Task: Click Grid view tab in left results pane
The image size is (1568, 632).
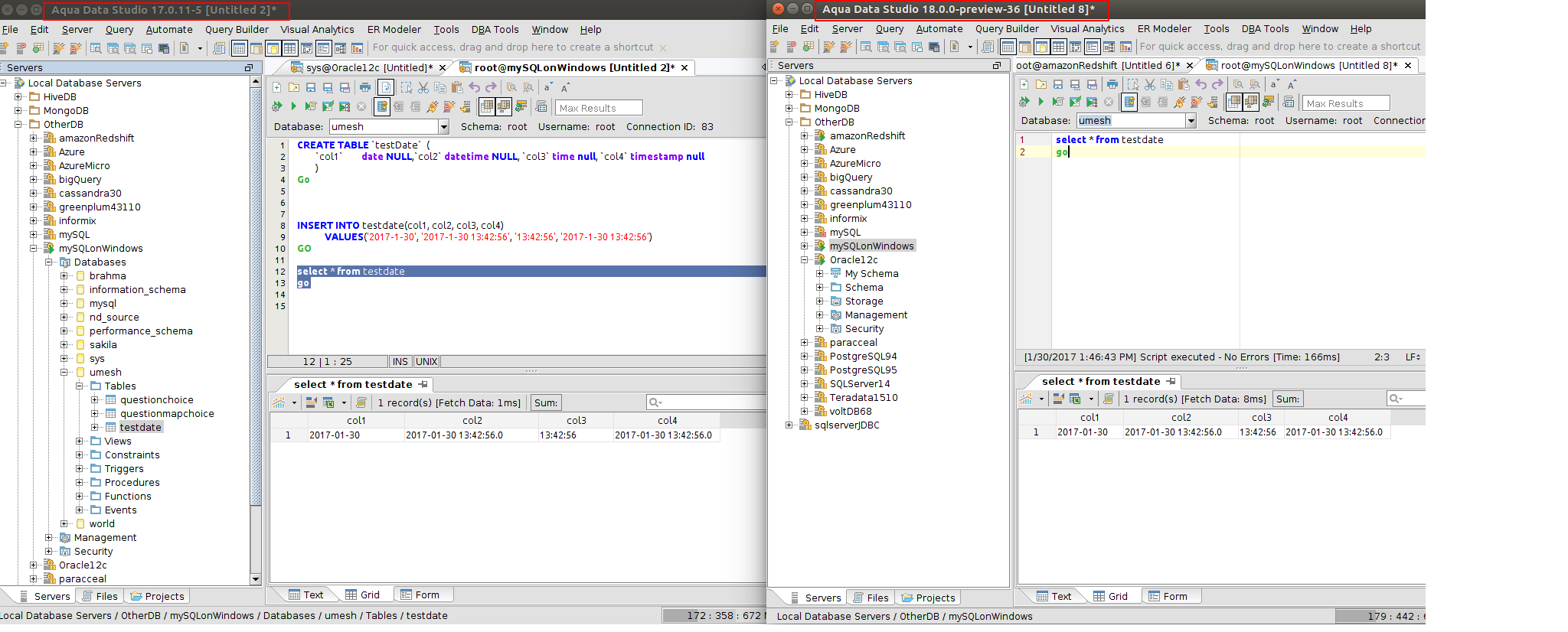Action: click(x=362, y=595)
